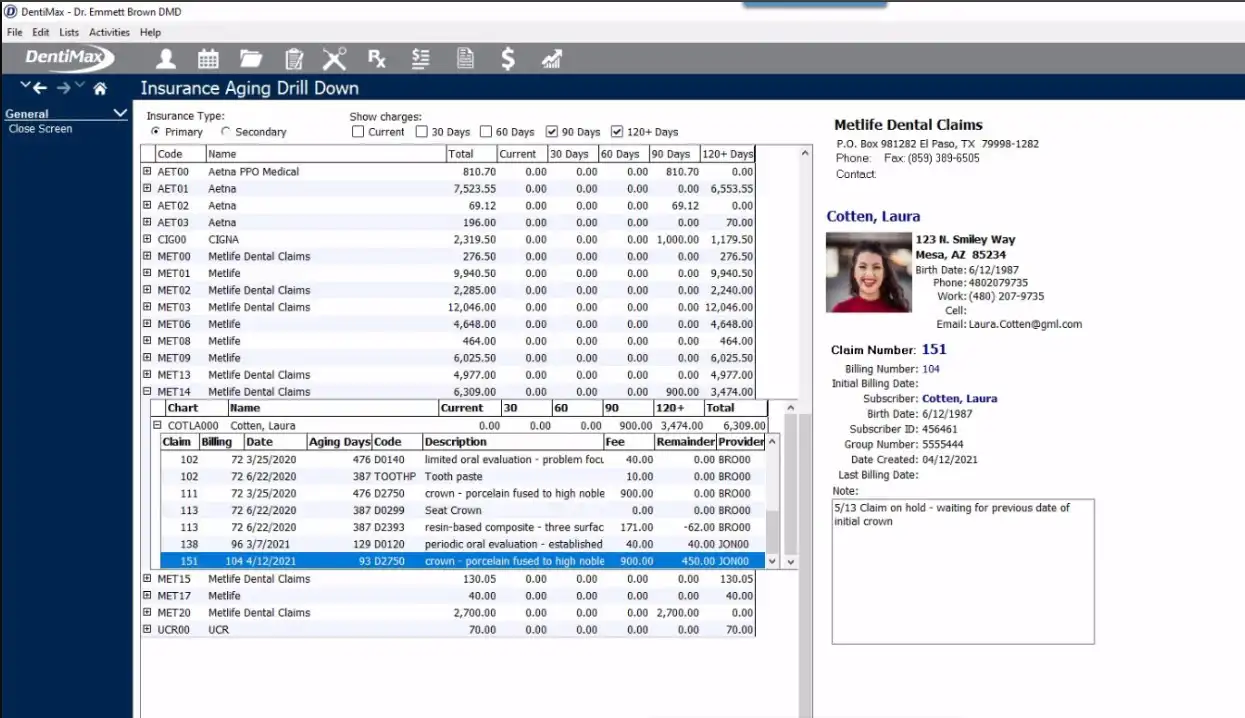The width and height of the screenshot is (1245, 718).
Task: Open the reports graph icon
Action: pyautogui.click(x=551, y=59)
